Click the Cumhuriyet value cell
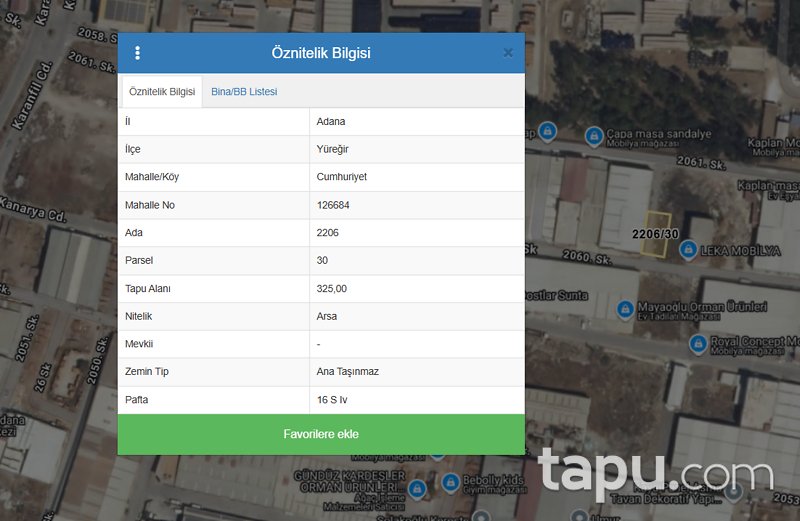This screenshot has height=521, width=800. click(417, 177)
